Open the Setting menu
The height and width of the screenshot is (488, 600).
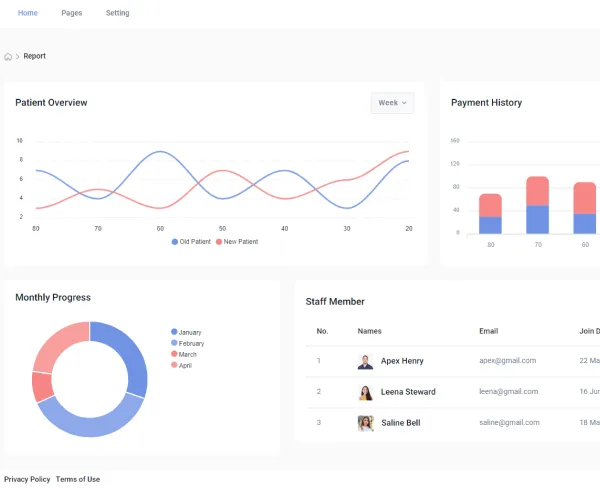pyautogui.click(x=117, y=13)
